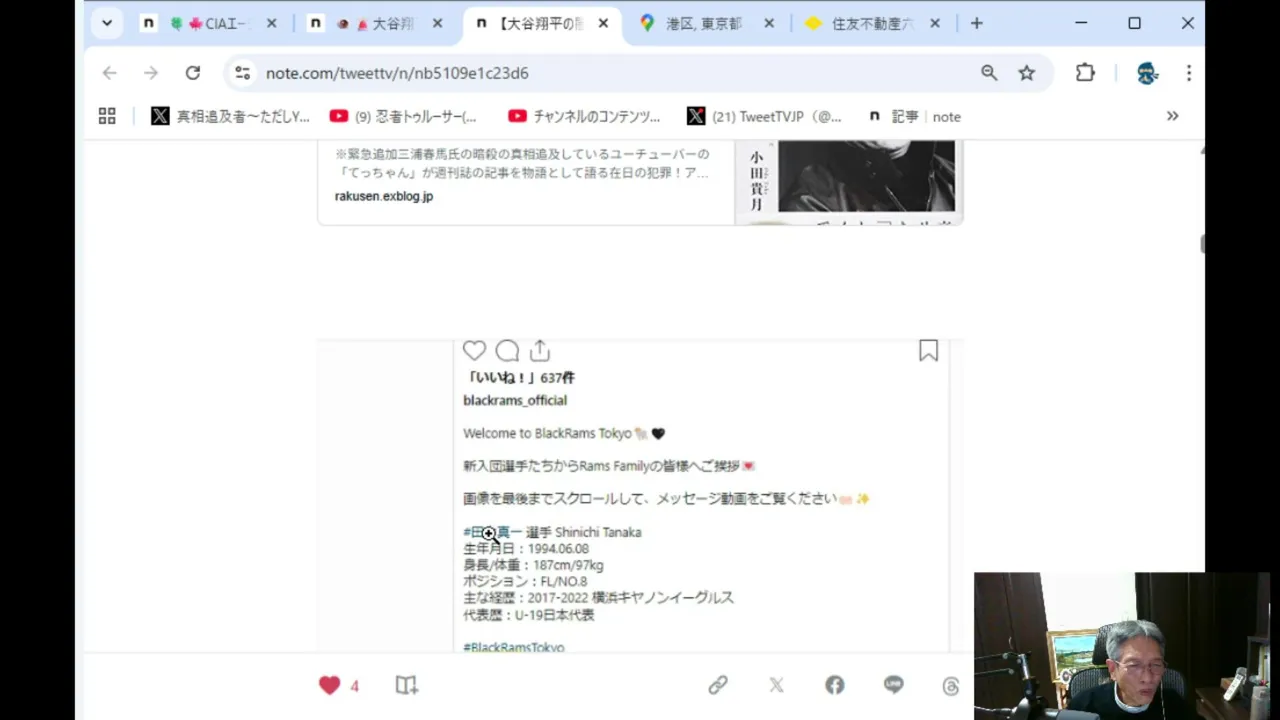Open the 小田貫月 book cover thumbnail
Image resolution: width=1280 pixels, height=720 pixels.
(x=849, y=182)
